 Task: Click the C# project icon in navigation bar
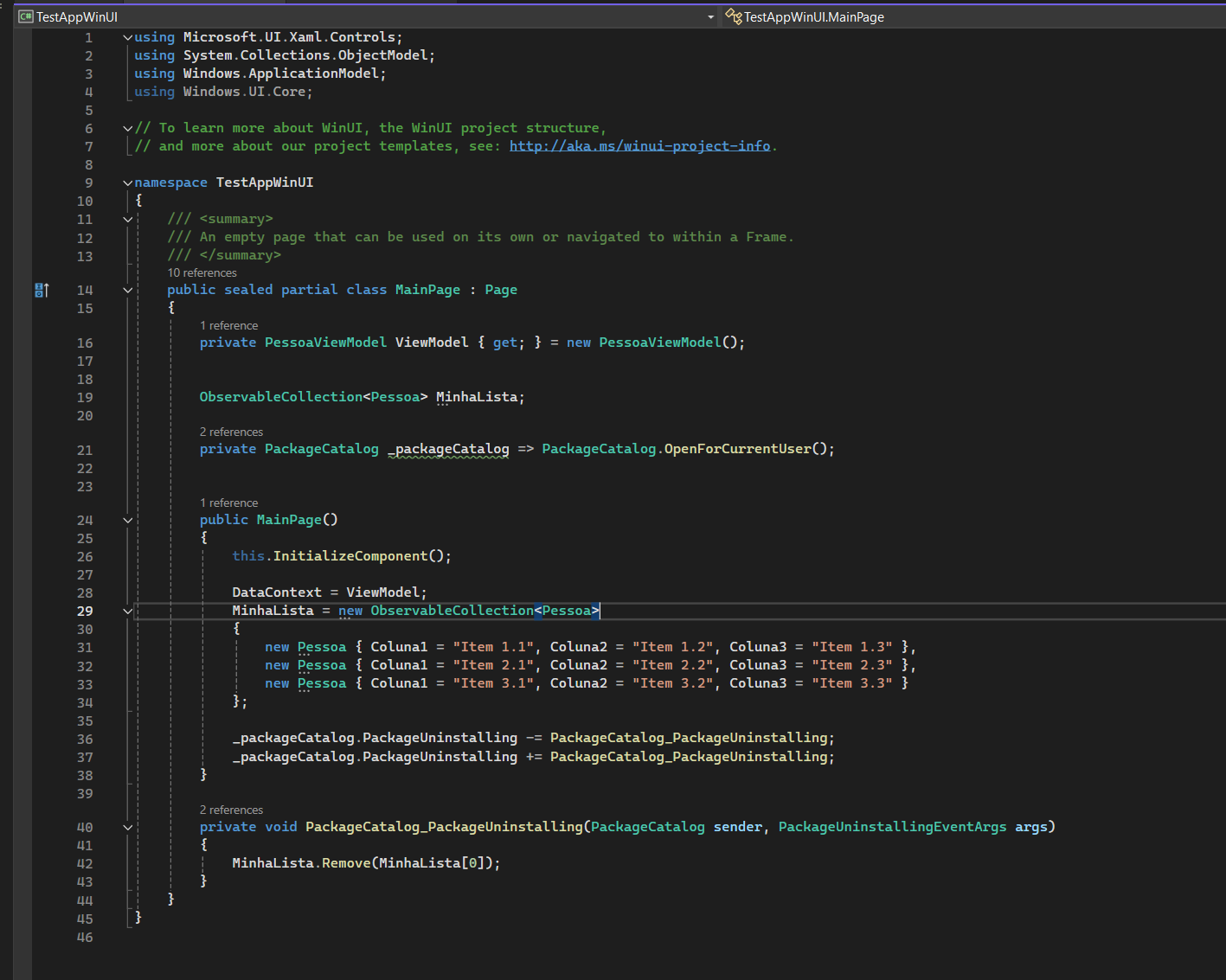pyautogui.click(x=25, y=16)
